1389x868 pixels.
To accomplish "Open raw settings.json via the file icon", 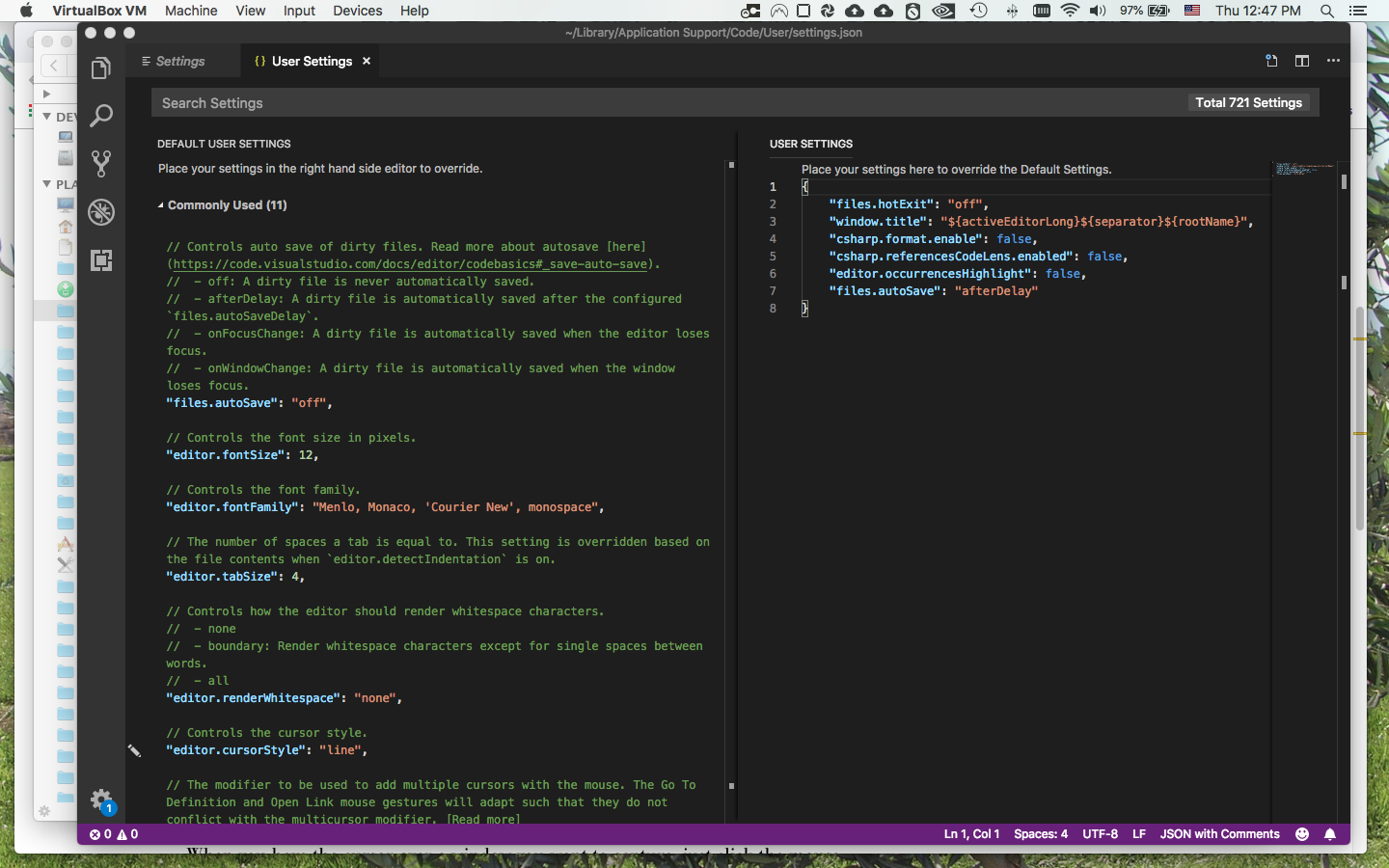I will click(1270, 60).
